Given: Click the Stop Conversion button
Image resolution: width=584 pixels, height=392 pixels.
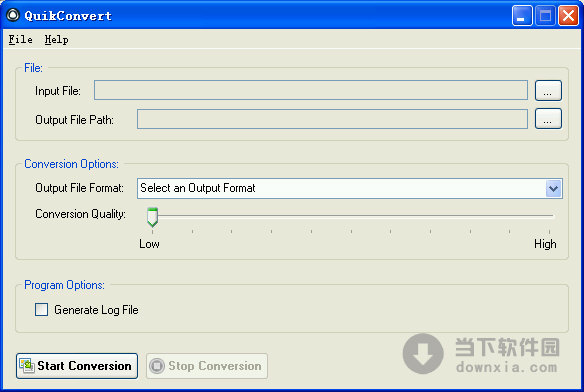Looking at the screenshot, I should 207,366.
